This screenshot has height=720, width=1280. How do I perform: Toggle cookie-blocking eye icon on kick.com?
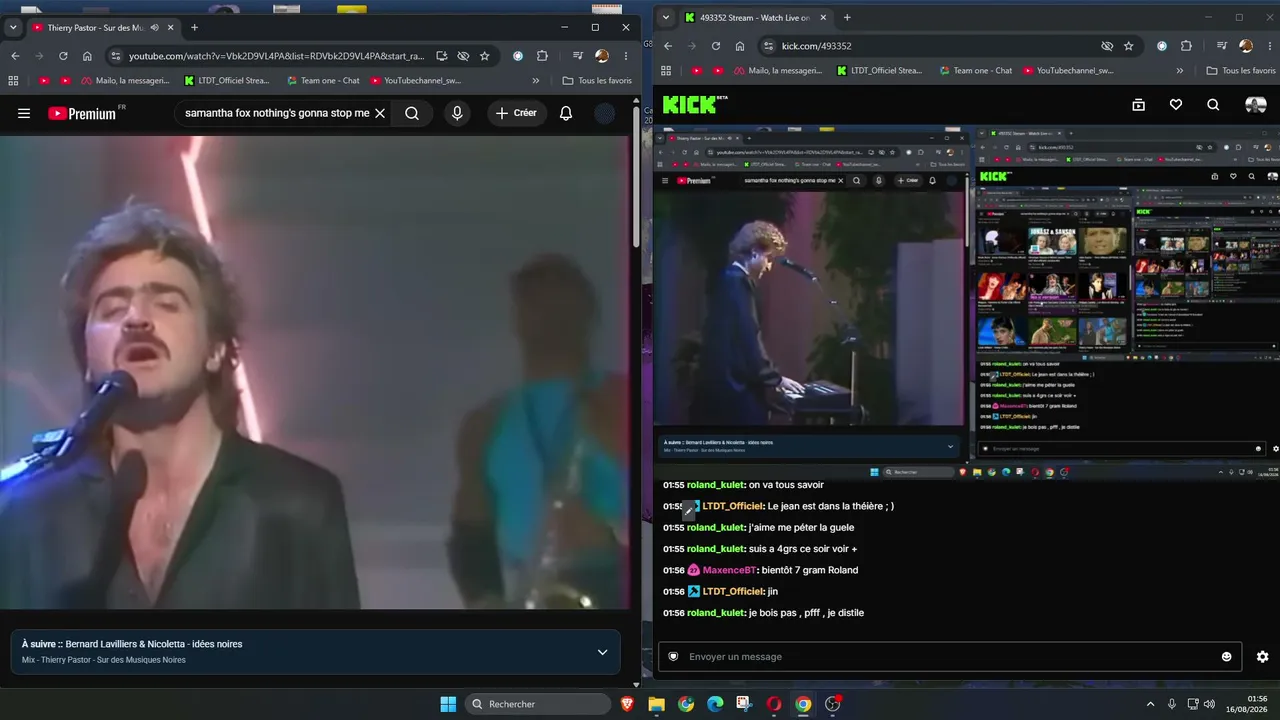(1107, 46)
